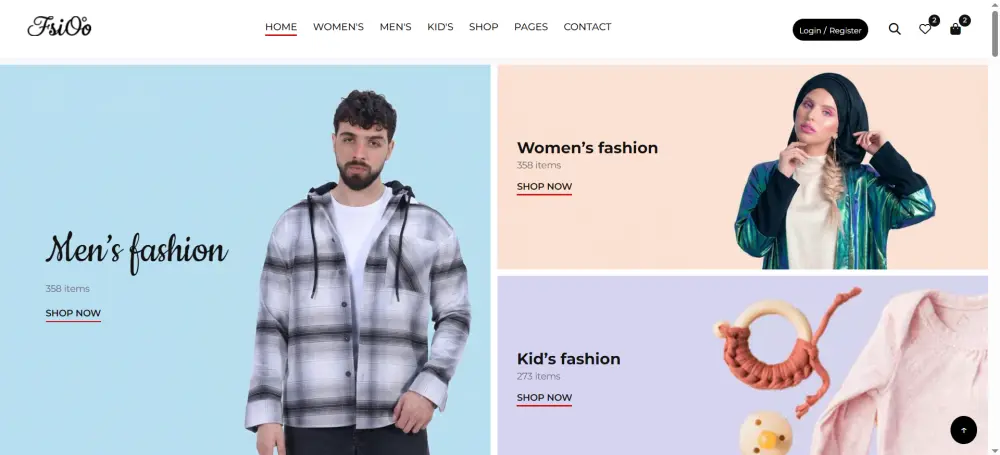This screenshot has height=455, width=1000.
Task: Expand the Shop navigation menu
Action: [x=483, y=27]
